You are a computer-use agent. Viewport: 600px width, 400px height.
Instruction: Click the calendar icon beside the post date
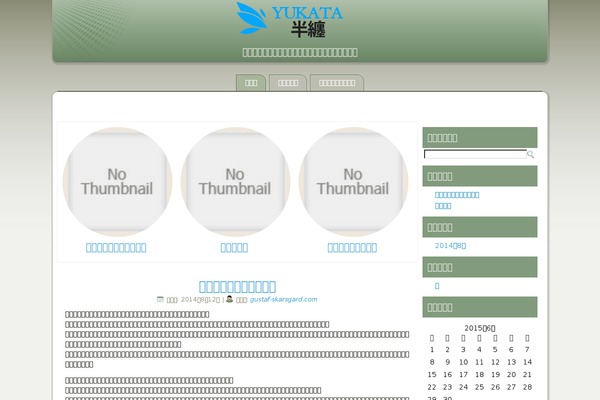(160, 299)
